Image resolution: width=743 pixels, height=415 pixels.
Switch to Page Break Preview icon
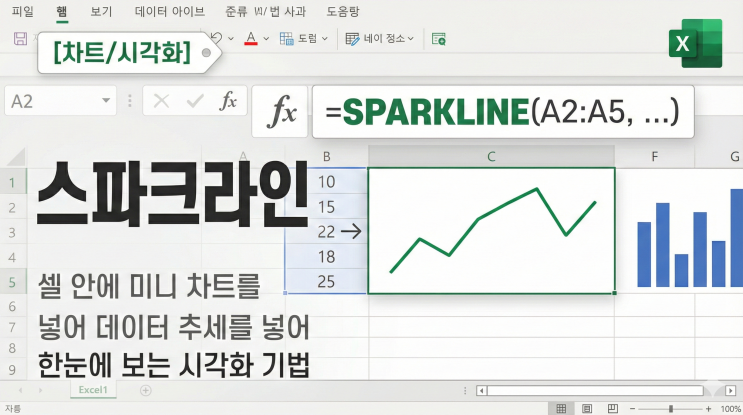click(x=612, y=408)
